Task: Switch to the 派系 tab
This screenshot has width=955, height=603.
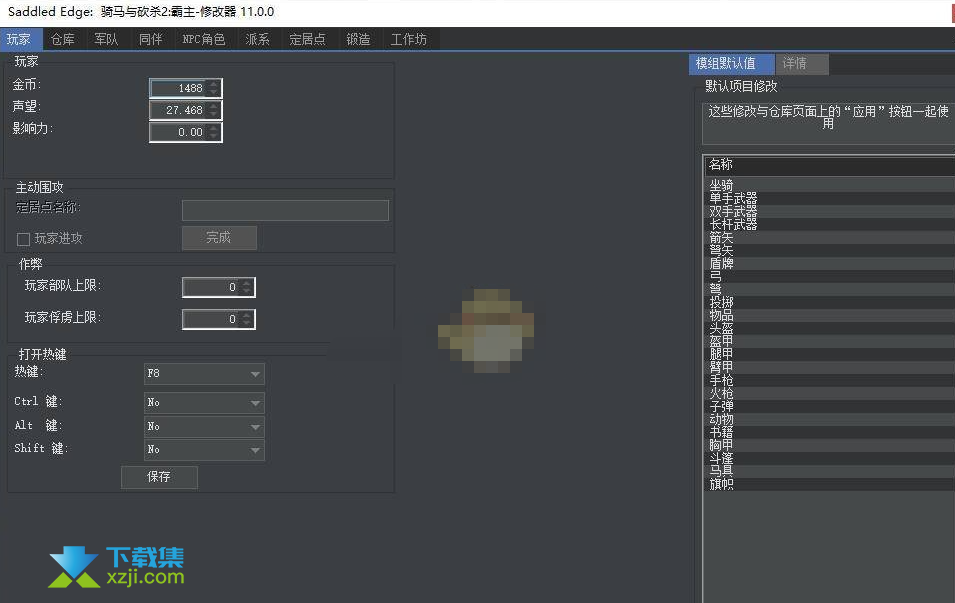Action: click(x=257, y=40)
